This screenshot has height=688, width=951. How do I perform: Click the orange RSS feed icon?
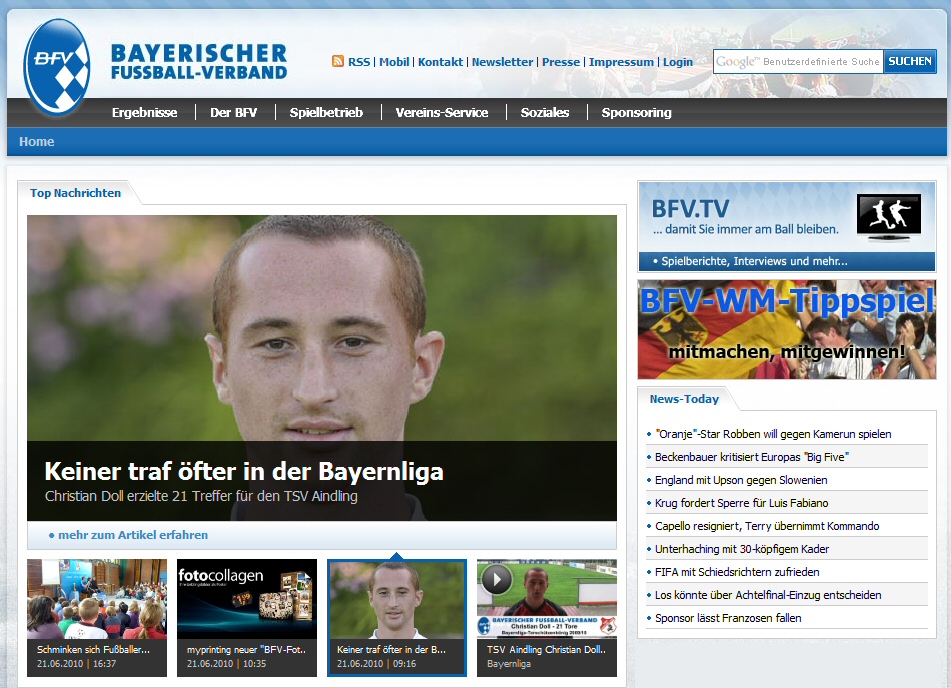pyautogui.click(x=338, y=62)
